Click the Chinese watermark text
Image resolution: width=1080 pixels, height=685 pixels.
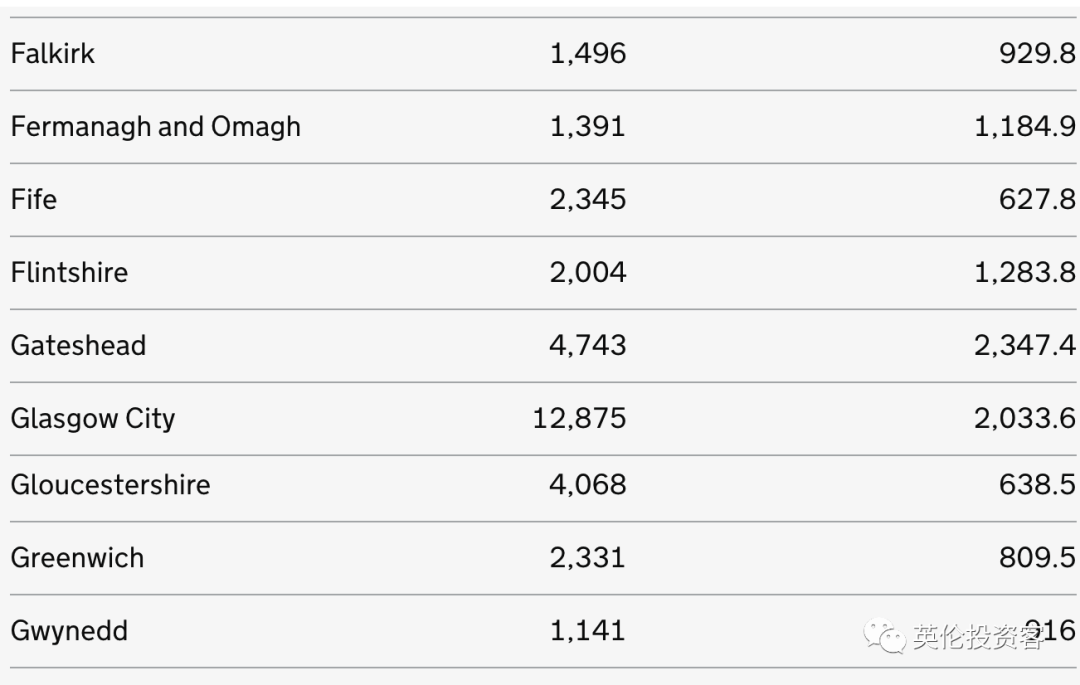point(979,637)
